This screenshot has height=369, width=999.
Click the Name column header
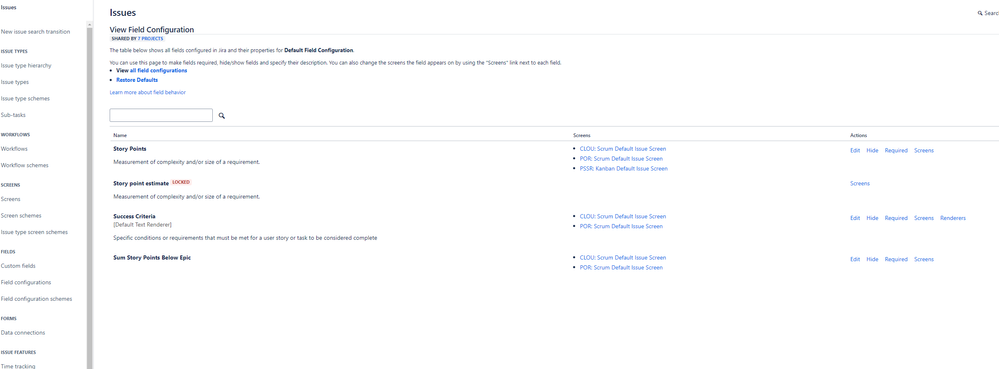(x=120, y=136)
